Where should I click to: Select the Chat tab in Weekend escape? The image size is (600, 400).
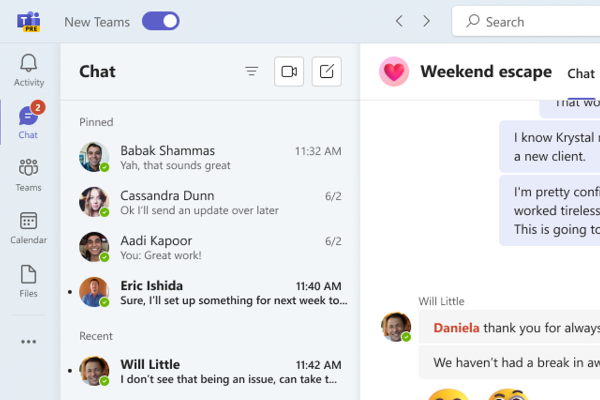pyautogui.click(x=581, y=73)
